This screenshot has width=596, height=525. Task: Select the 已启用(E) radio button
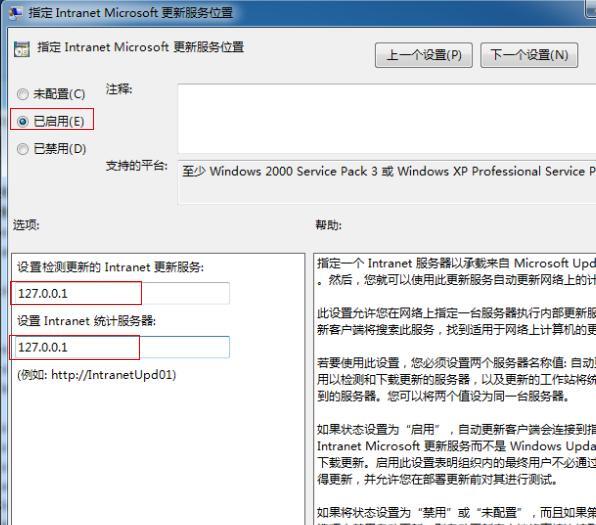click(23, 121)
